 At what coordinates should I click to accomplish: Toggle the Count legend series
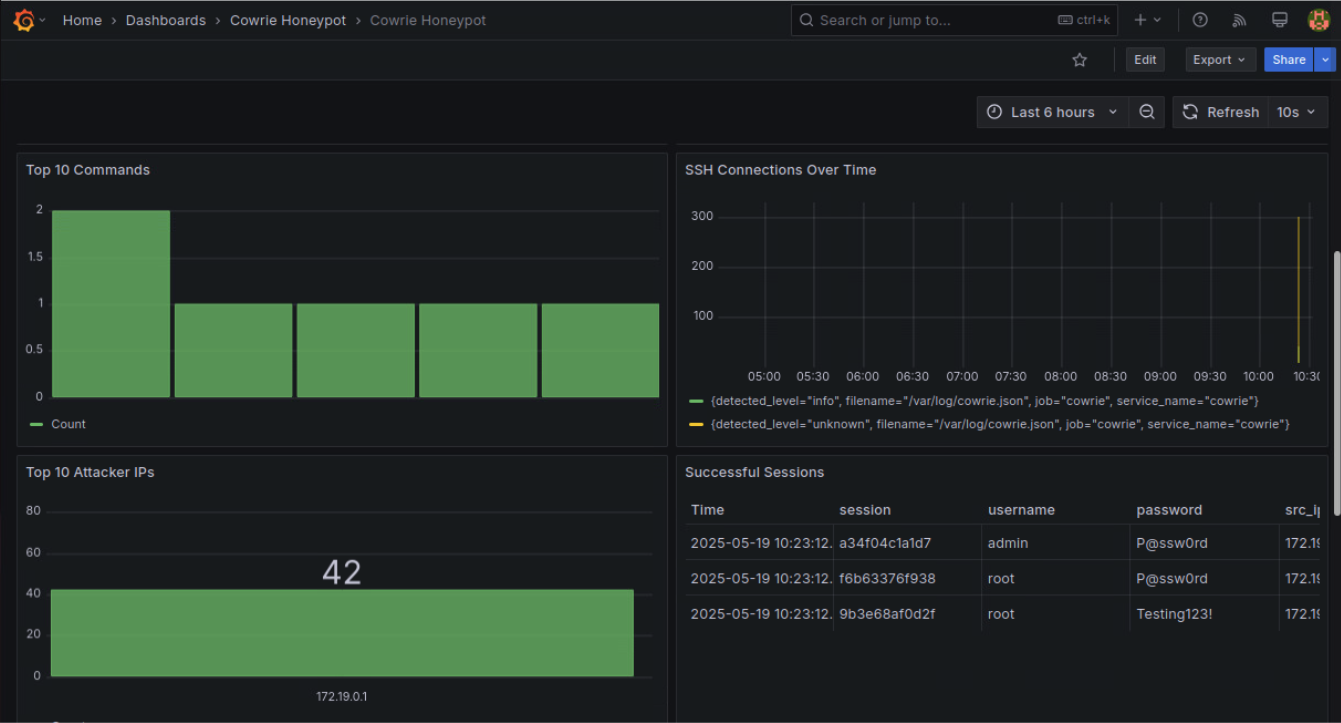(68, 424)
